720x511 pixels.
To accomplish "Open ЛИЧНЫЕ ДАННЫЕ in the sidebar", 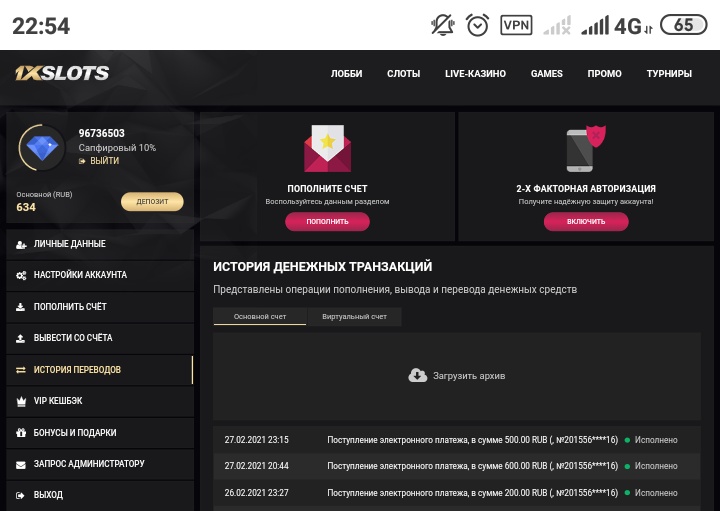I will pyautogui.click(x=100, y=244).
